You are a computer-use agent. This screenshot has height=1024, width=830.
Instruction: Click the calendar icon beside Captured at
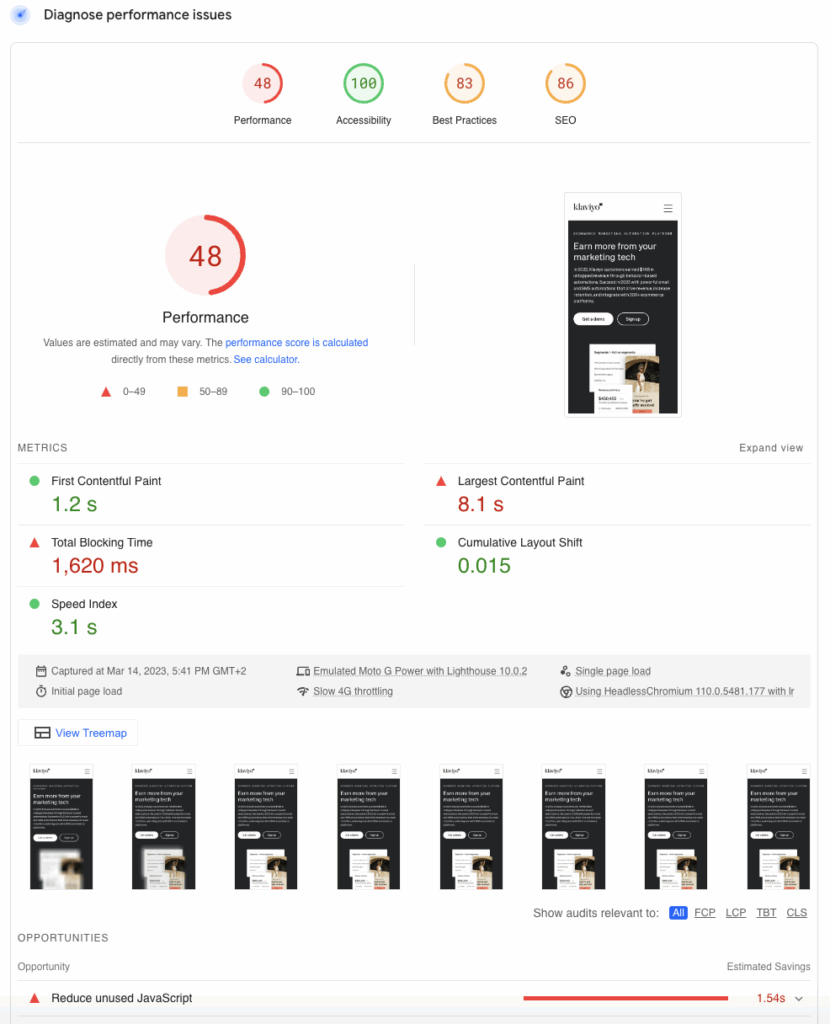pyautogui.click(x=41, y=671)
